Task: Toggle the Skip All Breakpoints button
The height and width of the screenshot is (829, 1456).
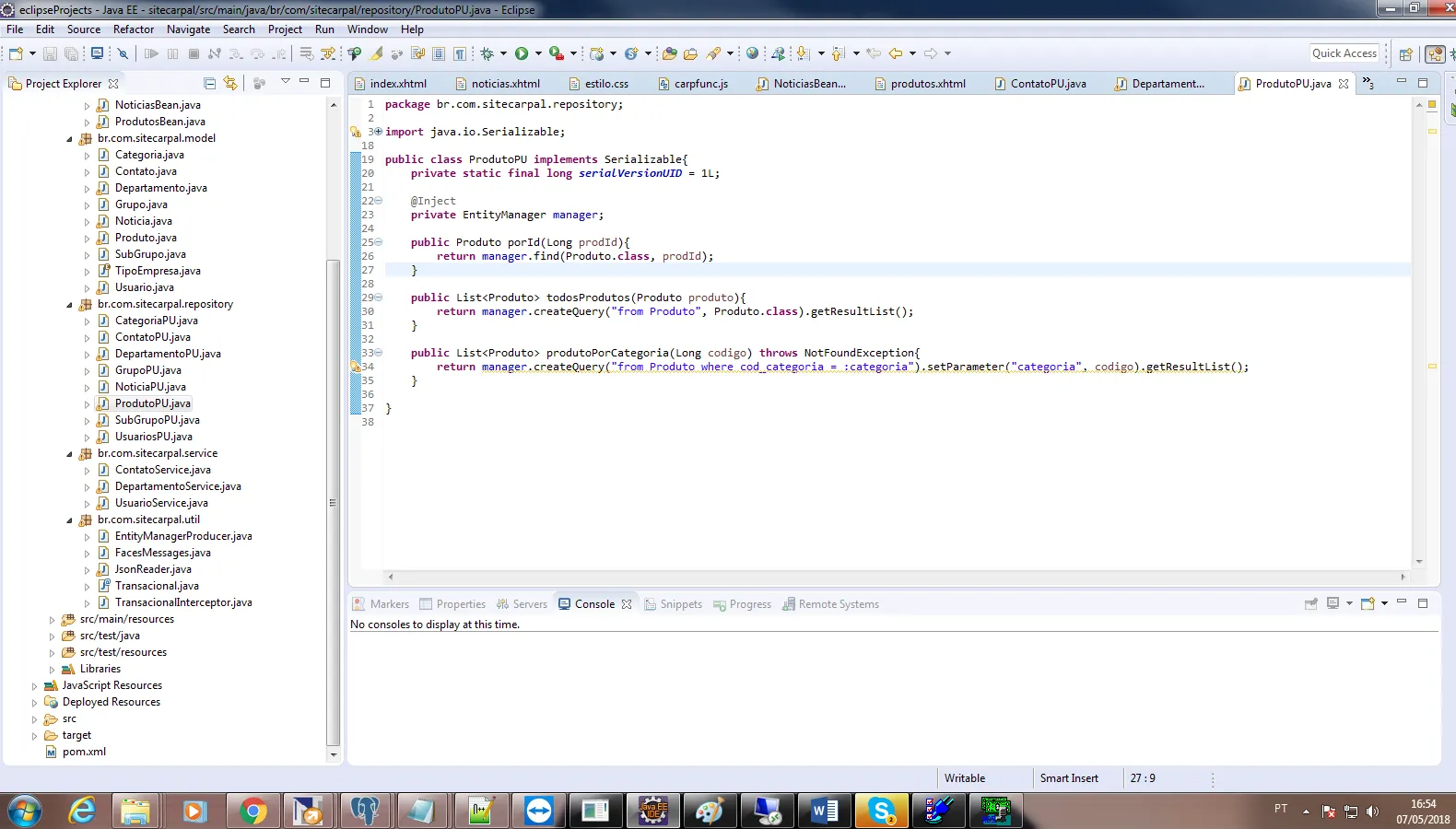Action: tap(123, 53)
